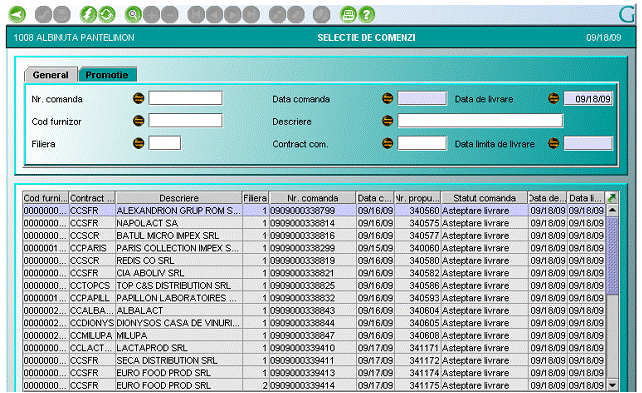Click the grey minus remove icon
Screen dimensions: 642x393
169,15
